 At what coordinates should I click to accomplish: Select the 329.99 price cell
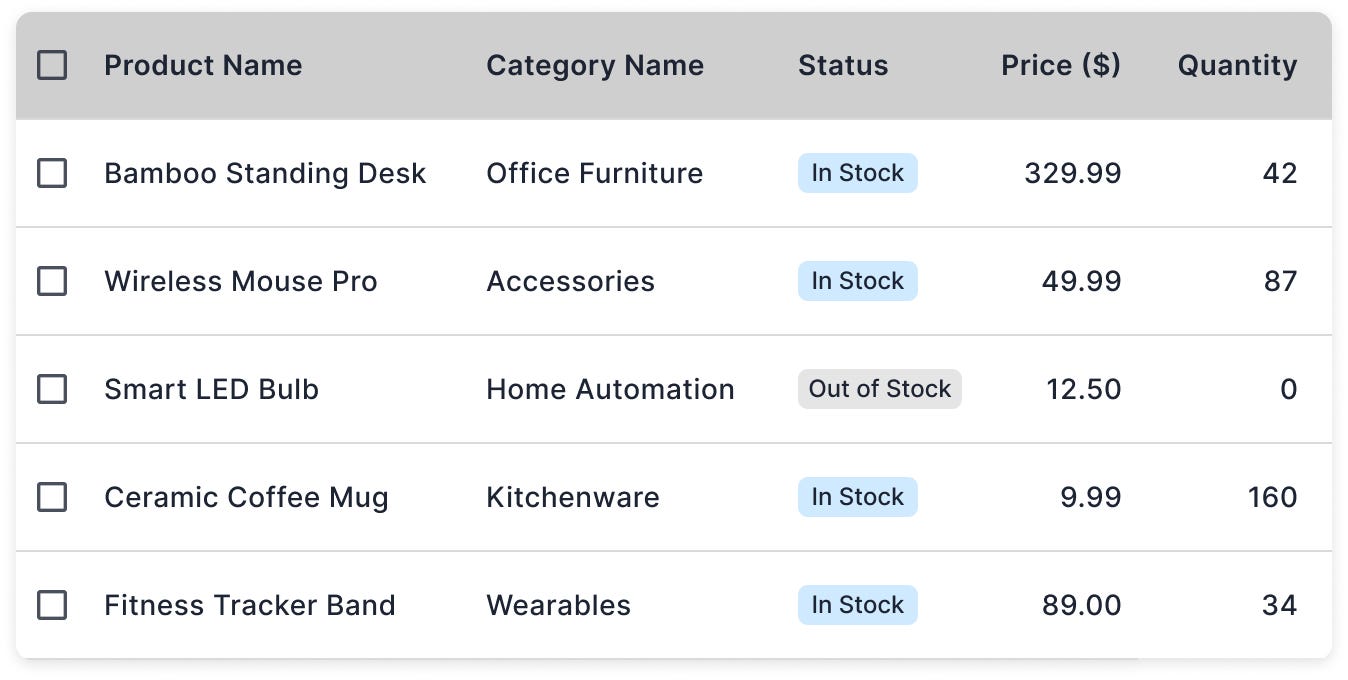1073,174
